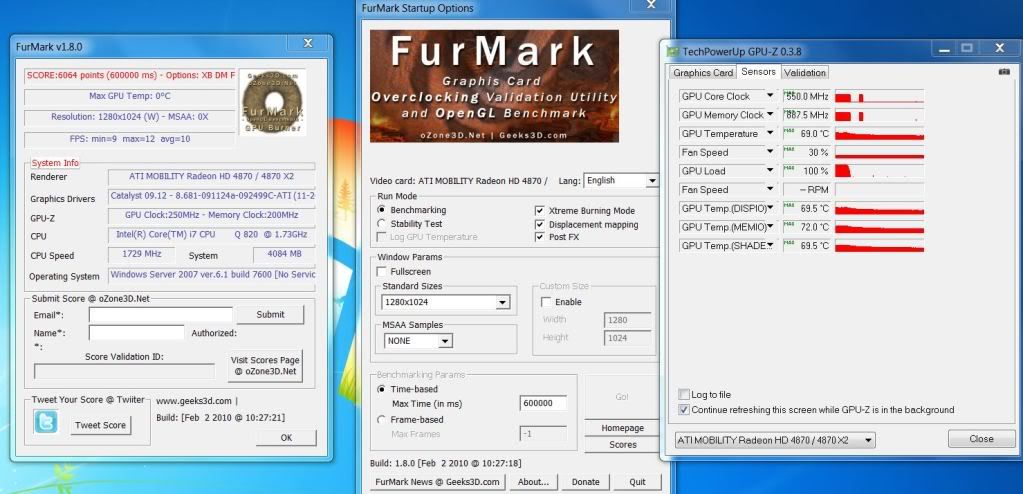Click the About... button
This screenshot has height=494, width=1023.
(x=533, y=482)
